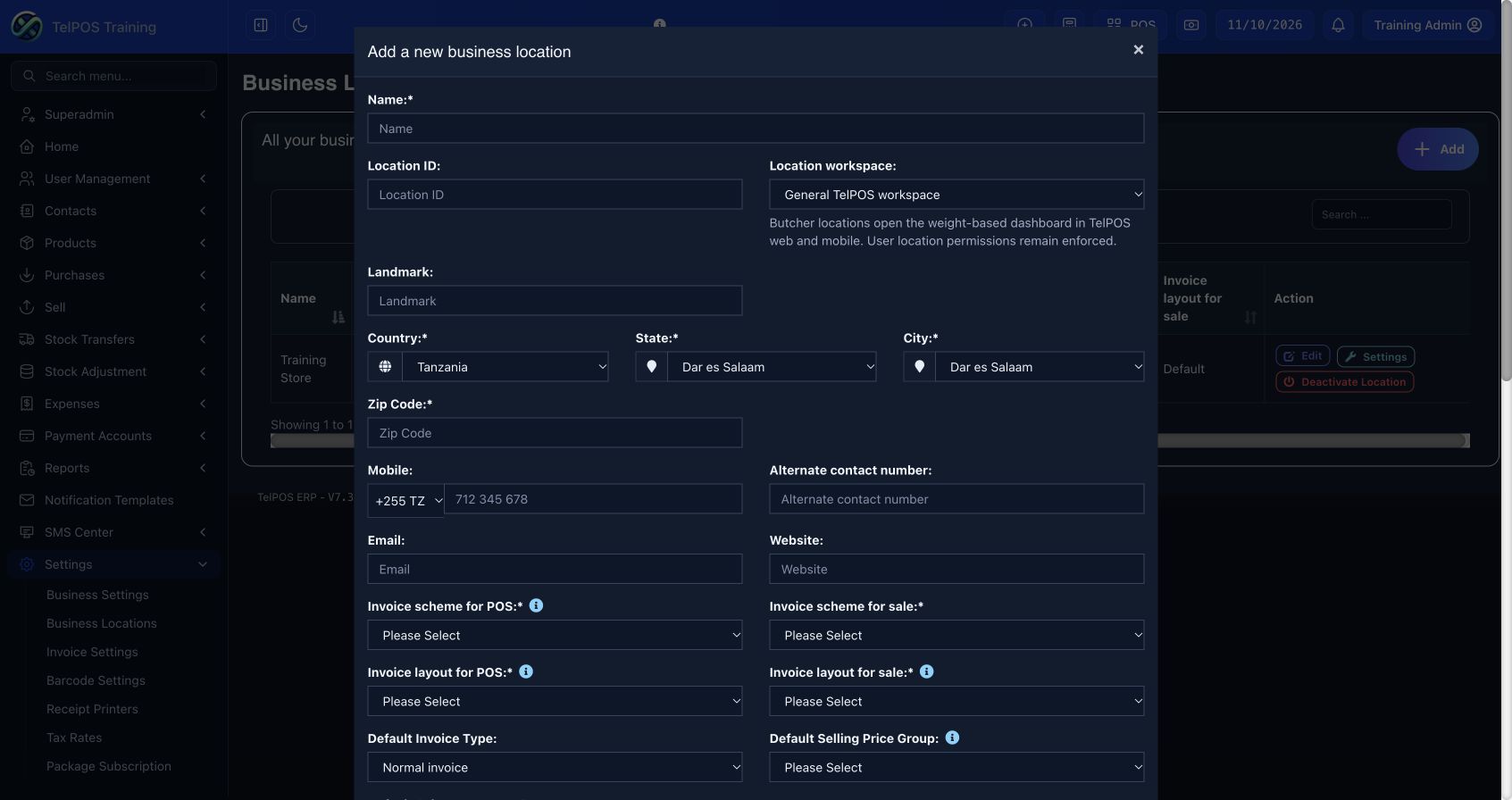Open notifications bell icon
This screenshot has height=800, width=1512.
pos(1338,25)
